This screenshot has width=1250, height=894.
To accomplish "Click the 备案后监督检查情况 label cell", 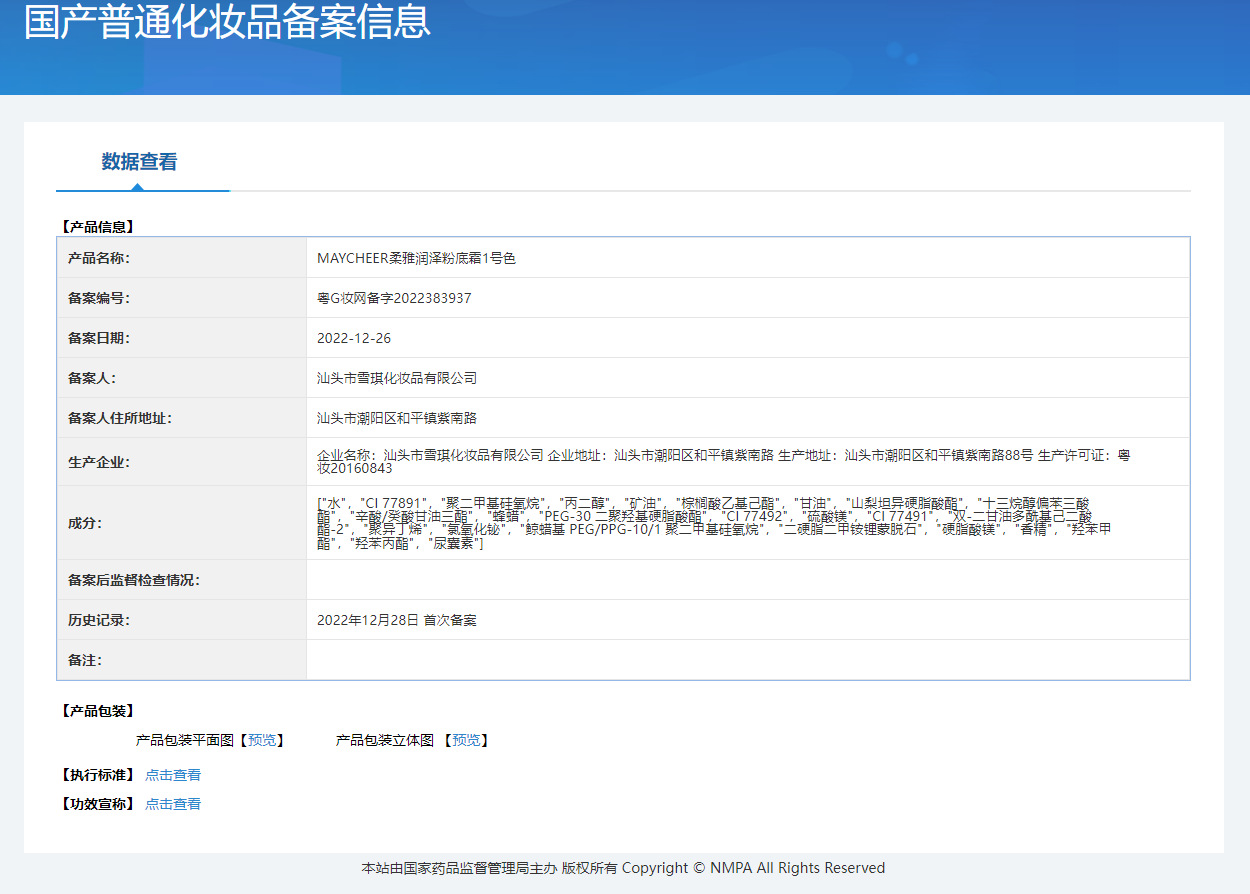I will point(182,580).
